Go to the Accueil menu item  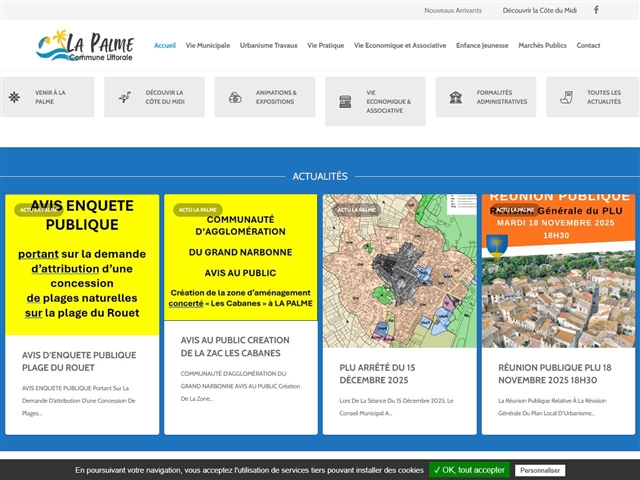tap(165, 45)
